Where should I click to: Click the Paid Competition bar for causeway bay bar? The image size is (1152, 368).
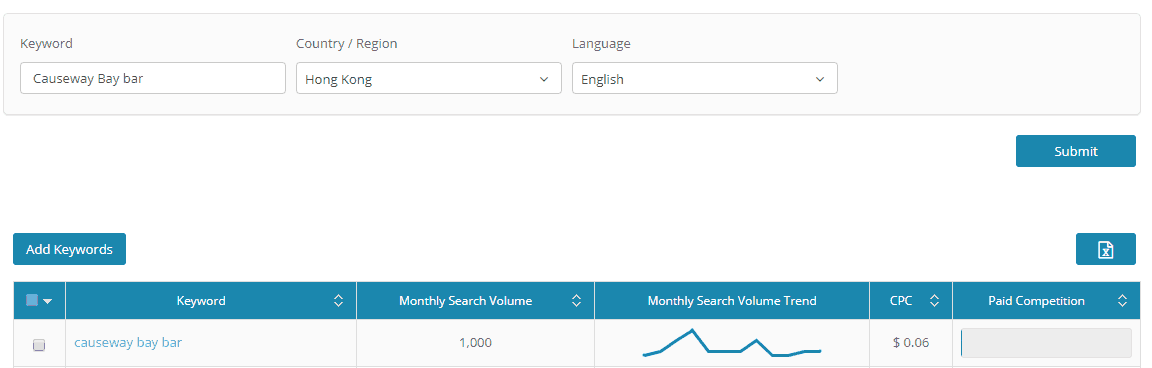point(1046,343)
